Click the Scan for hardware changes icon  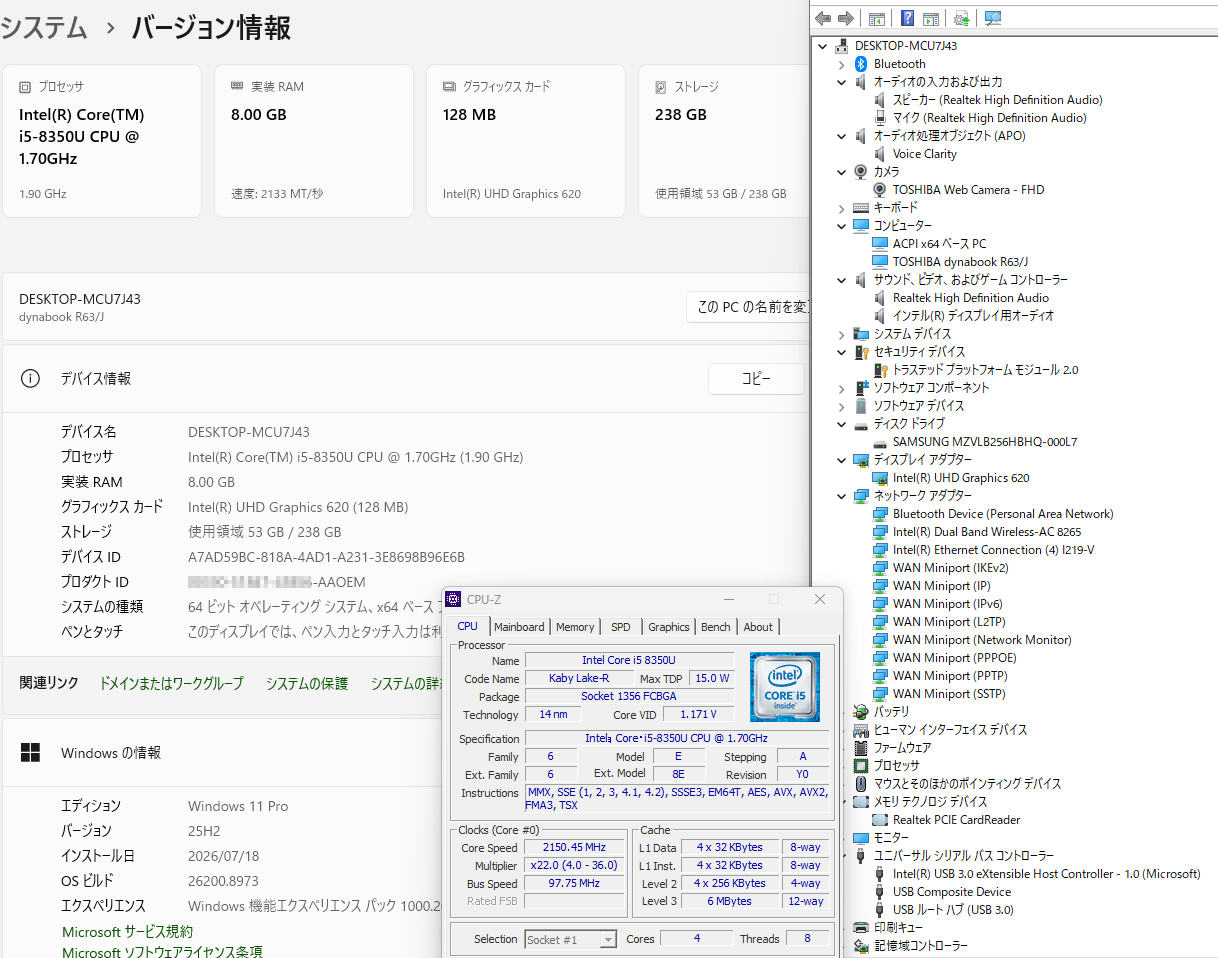pyautogui.click(x=993, y=18)
